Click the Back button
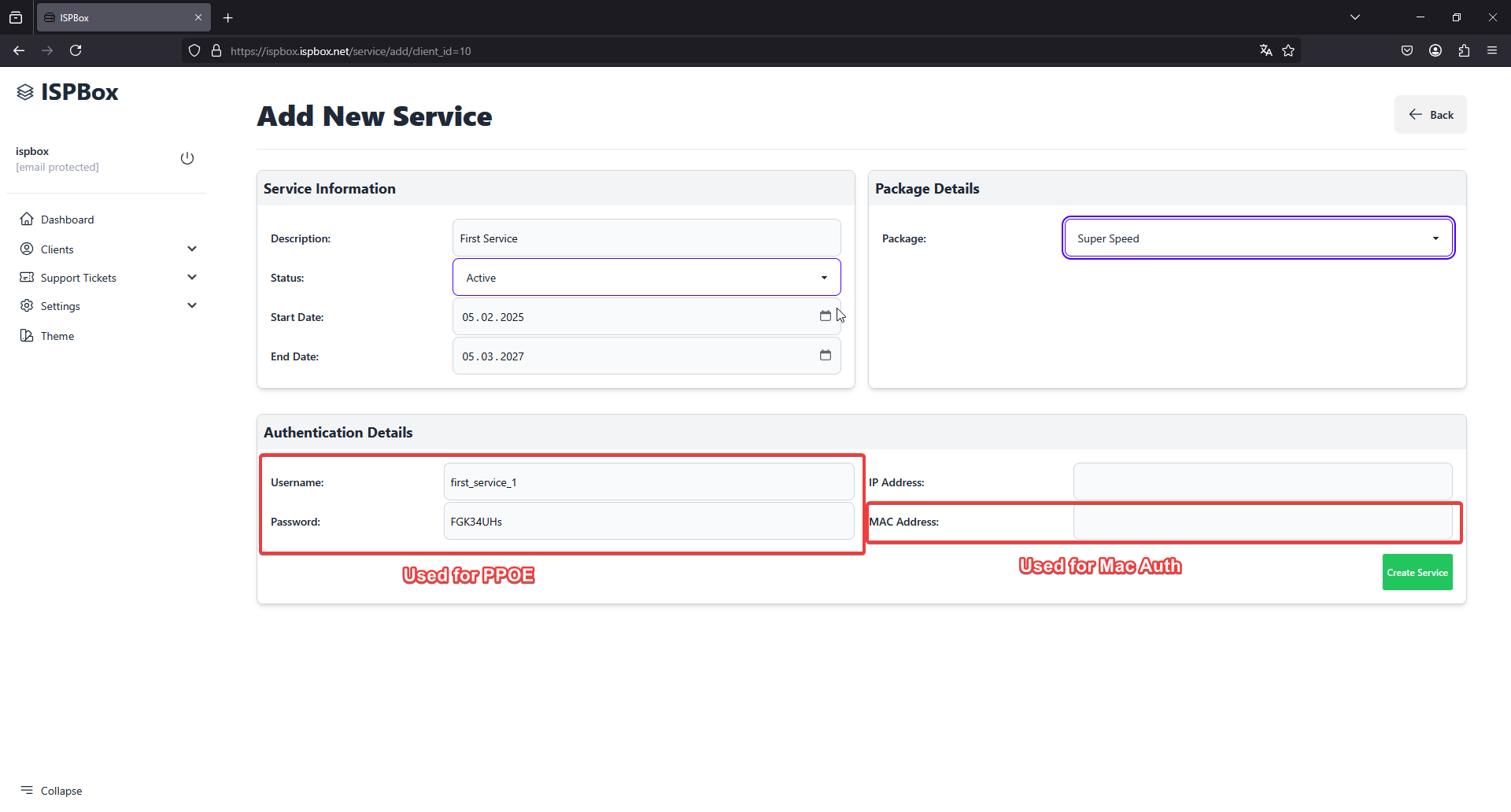 [x=1430, y=115]
